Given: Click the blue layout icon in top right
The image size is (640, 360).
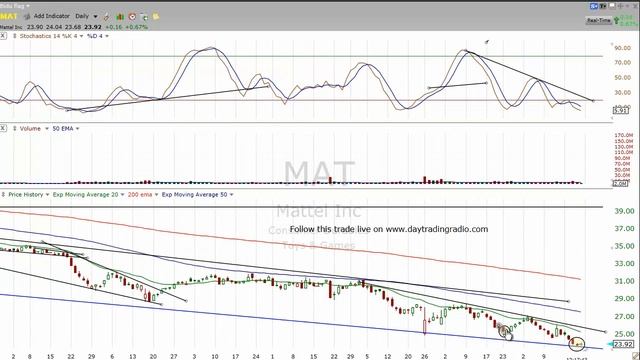Looking at the screenshot, I should coord(594,6).
